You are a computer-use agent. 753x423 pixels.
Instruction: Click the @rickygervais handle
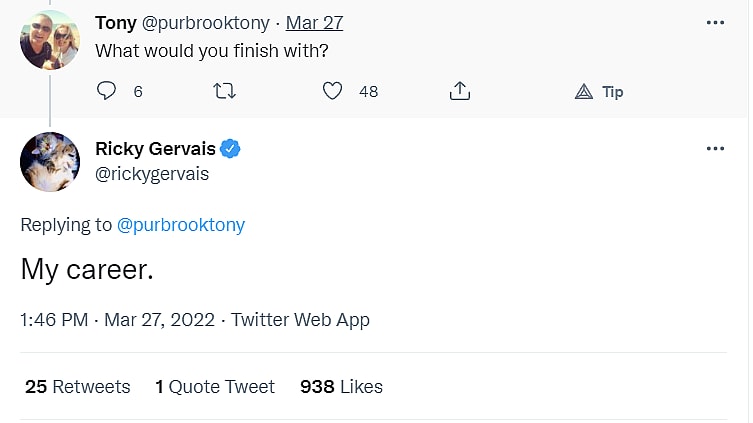click(x=151, y=174)
